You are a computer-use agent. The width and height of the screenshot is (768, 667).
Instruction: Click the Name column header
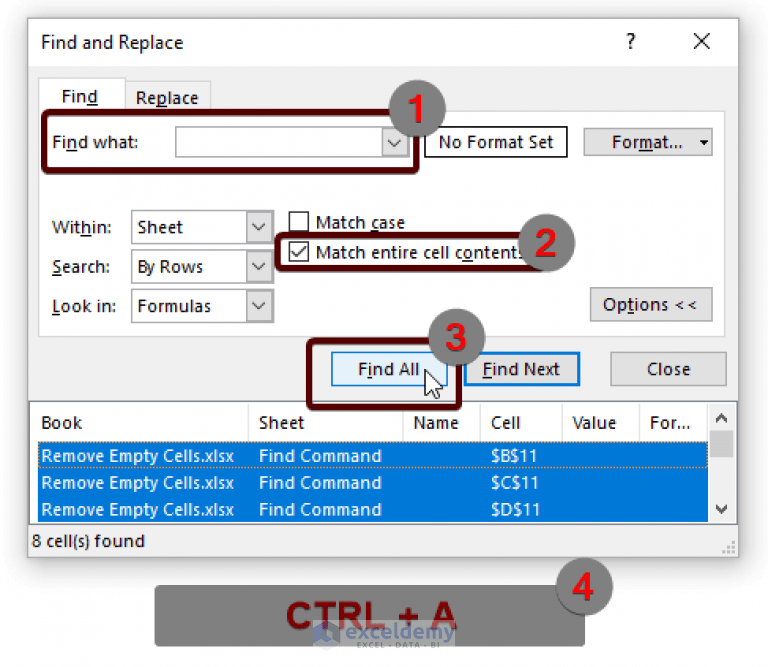coord(441,423)
